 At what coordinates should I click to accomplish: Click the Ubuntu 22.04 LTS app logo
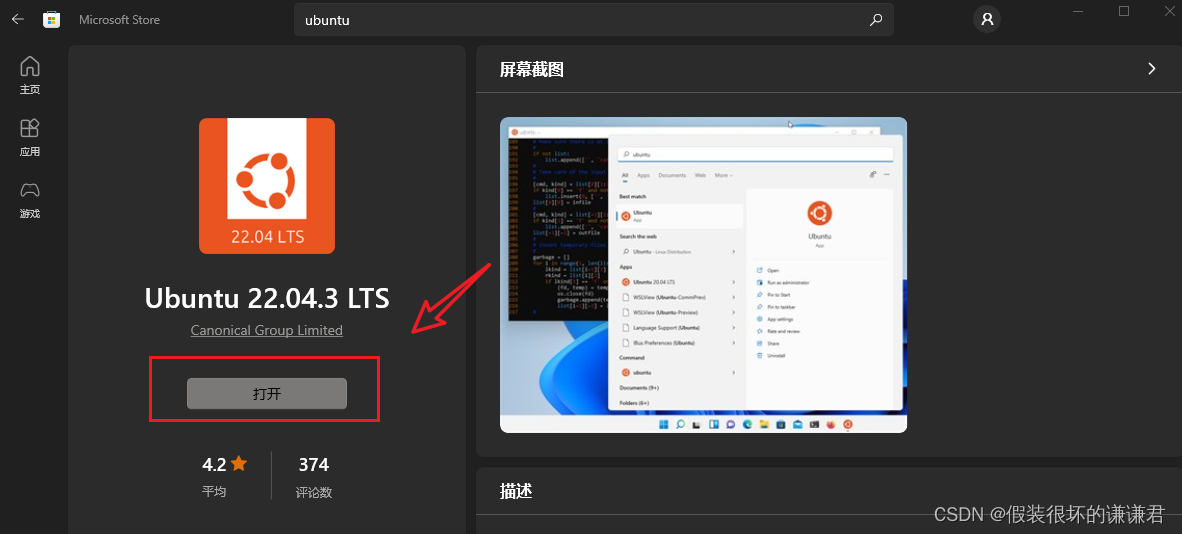point(267,186)
